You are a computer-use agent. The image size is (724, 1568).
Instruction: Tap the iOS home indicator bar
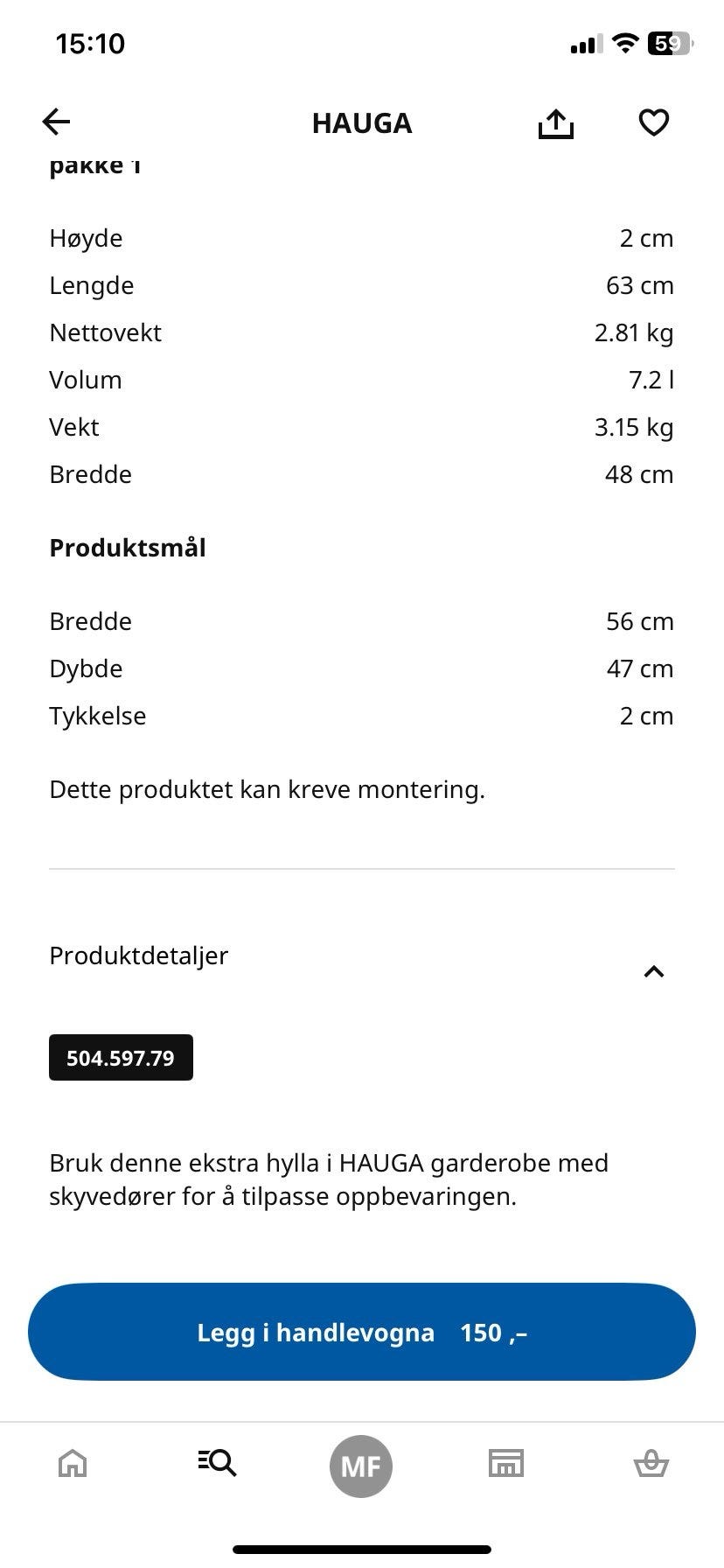click(362, 1550)
